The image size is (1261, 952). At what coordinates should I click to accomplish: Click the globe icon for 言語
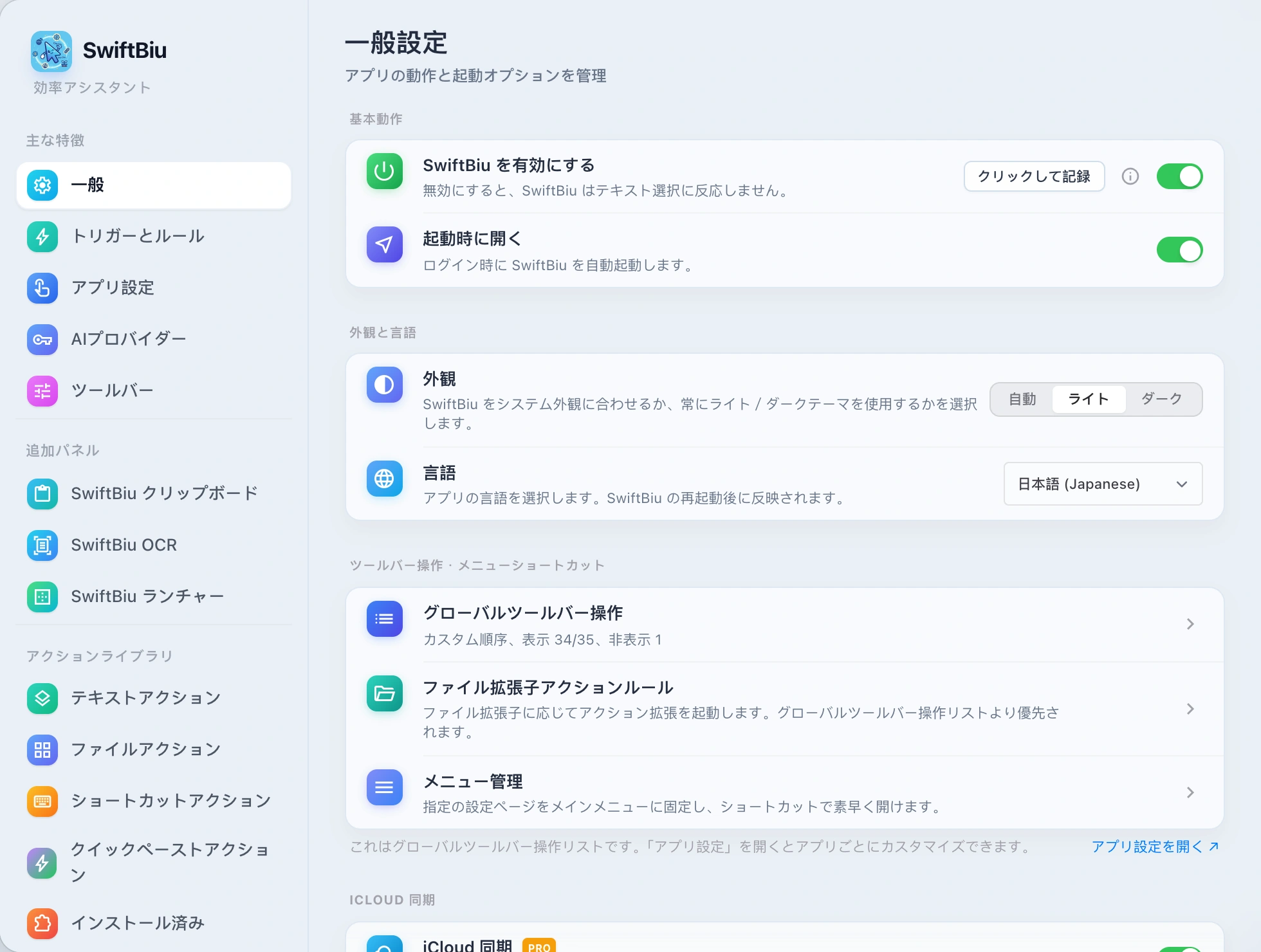click(385, 479)
